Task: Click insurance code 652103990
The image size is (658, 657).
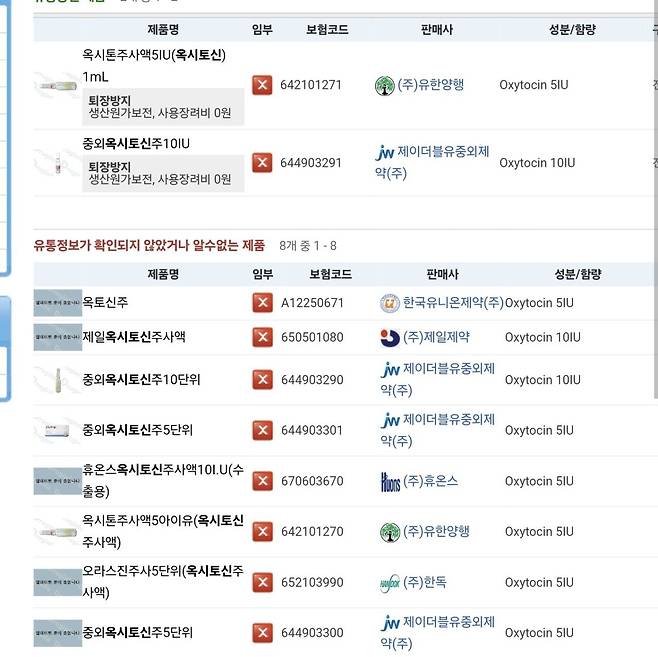Action: click(x=312, y=582)
